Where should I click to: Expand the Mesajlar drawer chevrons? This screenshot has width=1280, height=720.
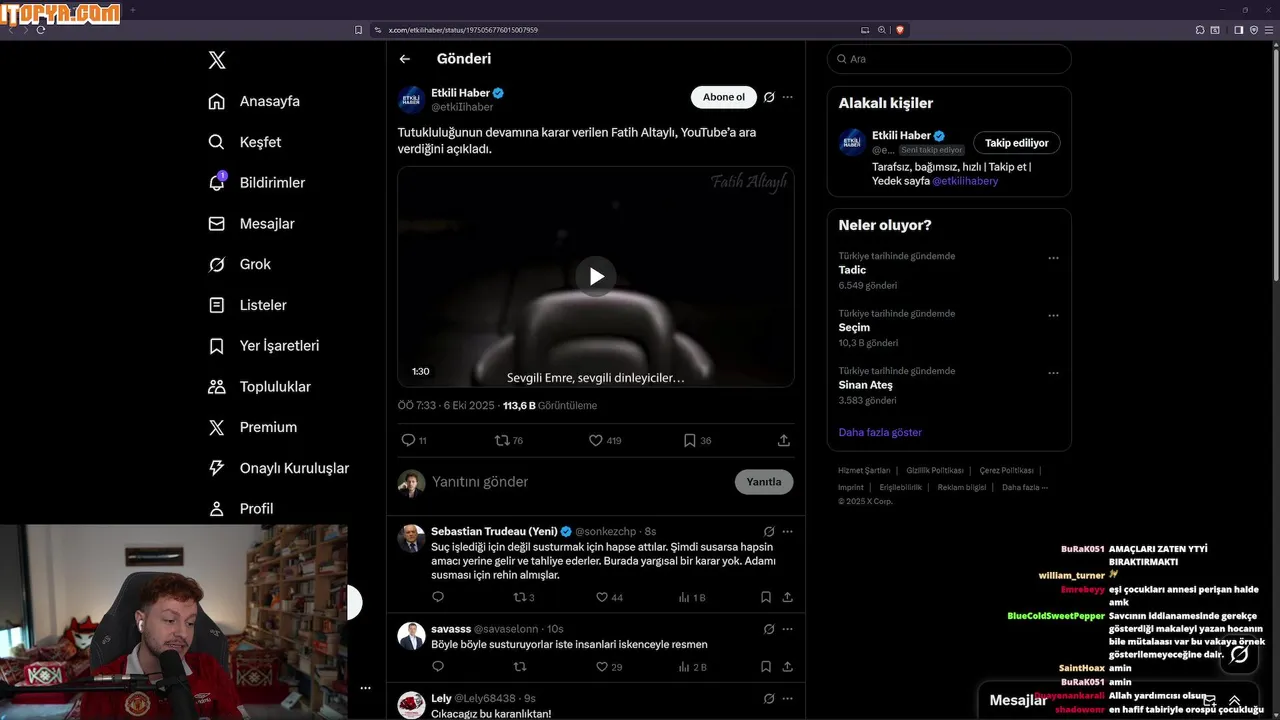click(1235, 701)
